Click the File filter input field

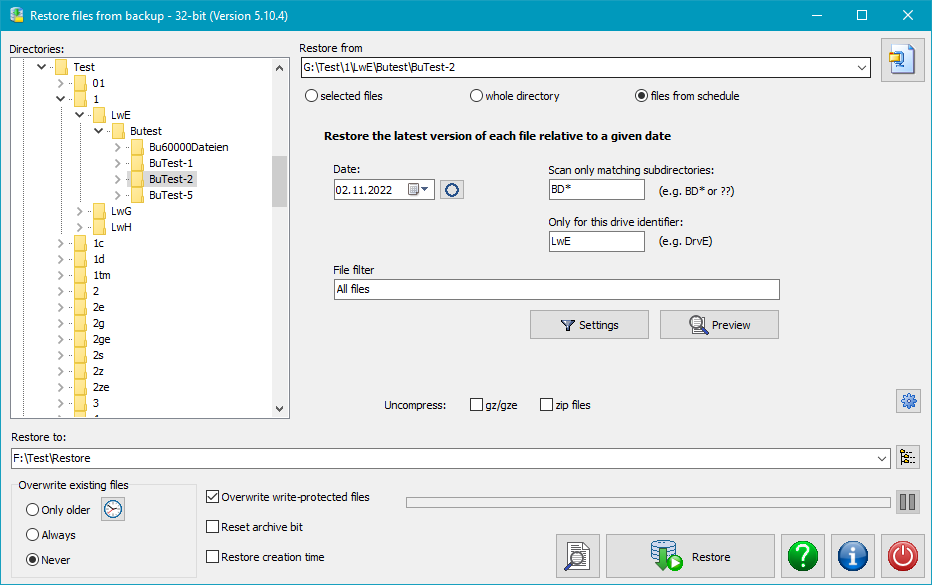point(556,289)
